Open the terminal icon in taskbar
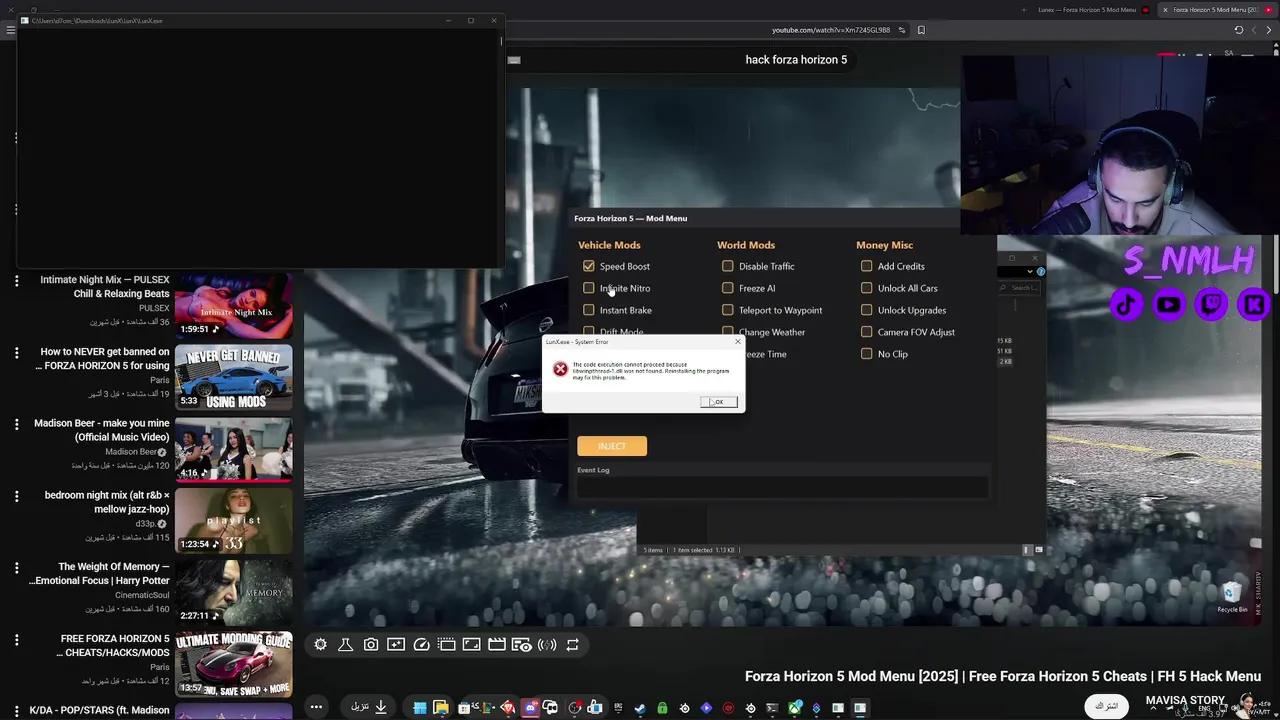This screenshot has height=720, width=1280. click(x=772, y=708)
